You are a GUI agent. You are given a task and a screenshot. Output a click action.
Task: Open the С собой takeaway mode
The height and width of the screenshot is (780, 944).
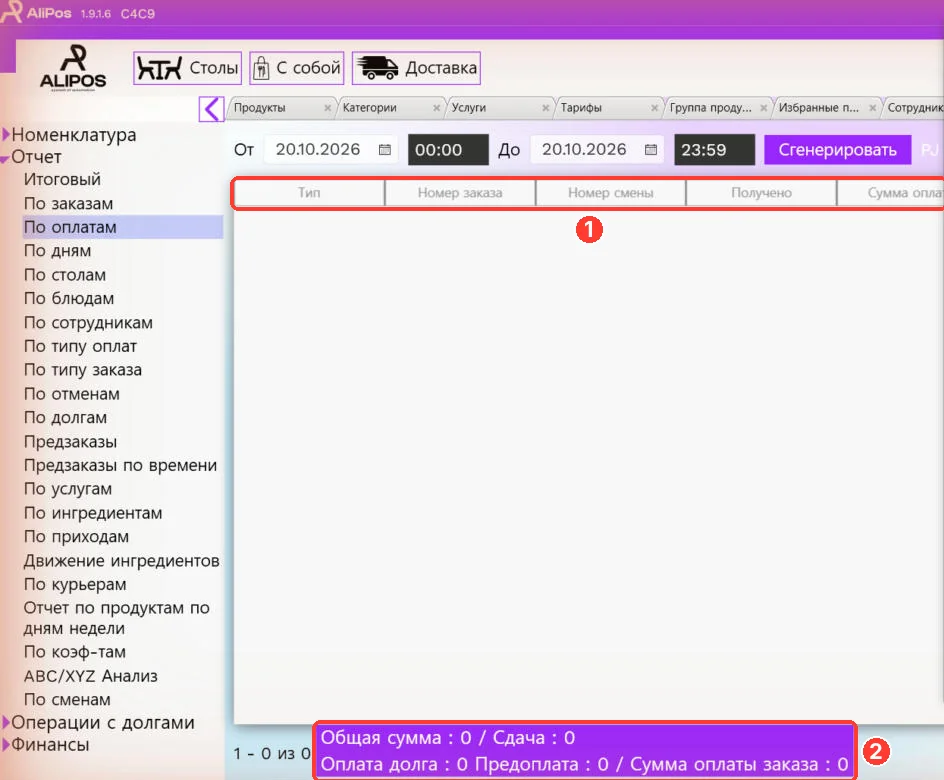pos(297,68)
